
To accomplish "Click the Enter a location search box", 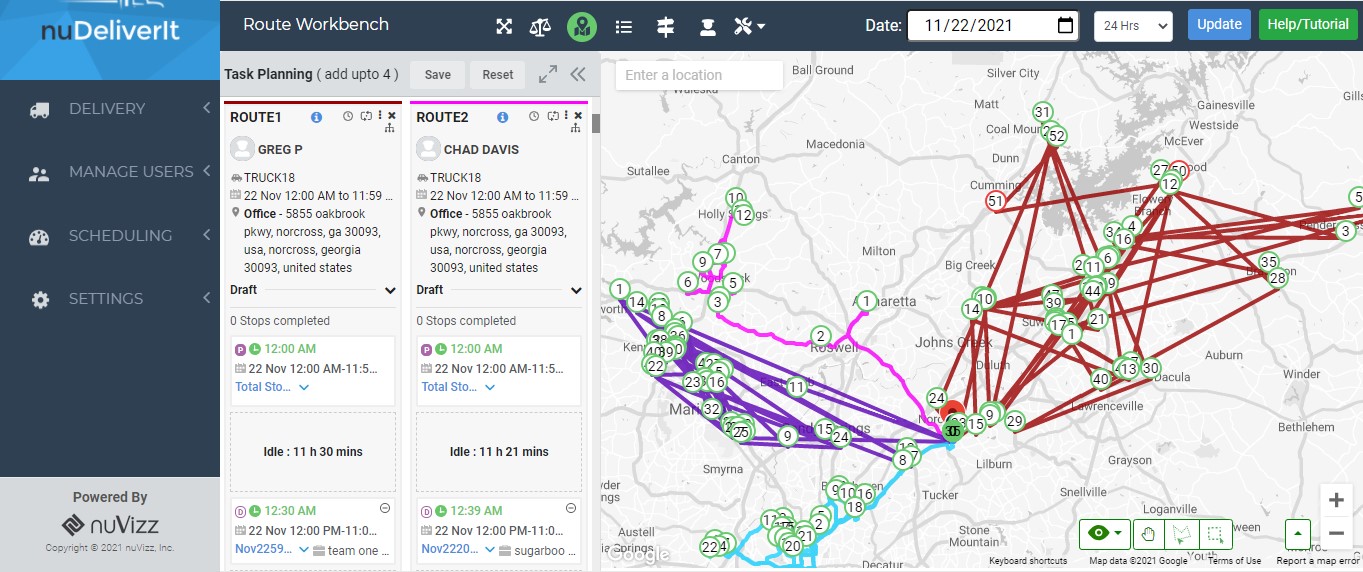I will tap(699, 75).
